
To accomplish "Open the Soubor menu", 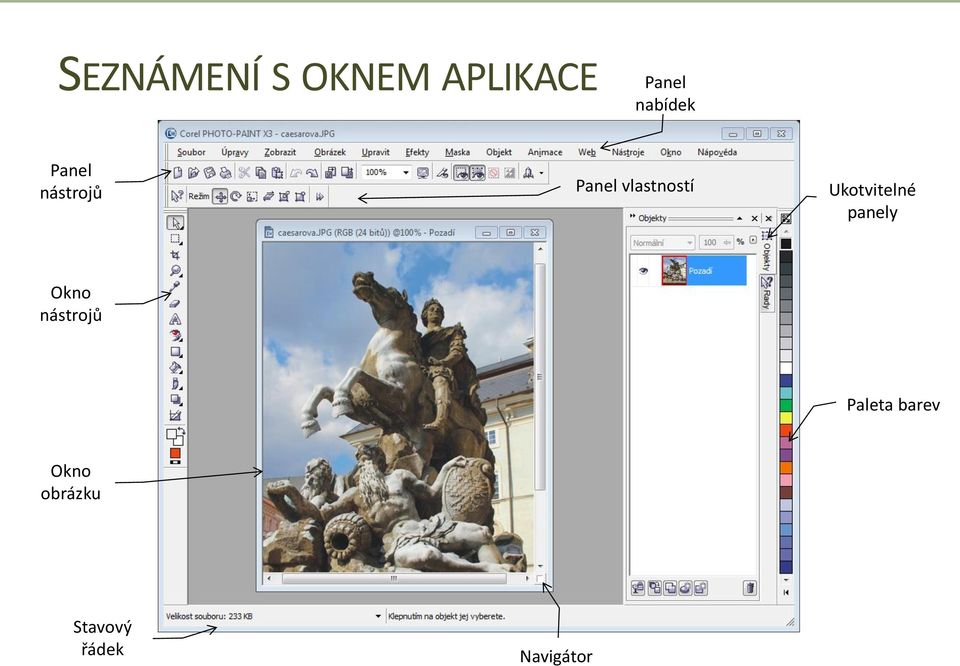I will point(191,152).
